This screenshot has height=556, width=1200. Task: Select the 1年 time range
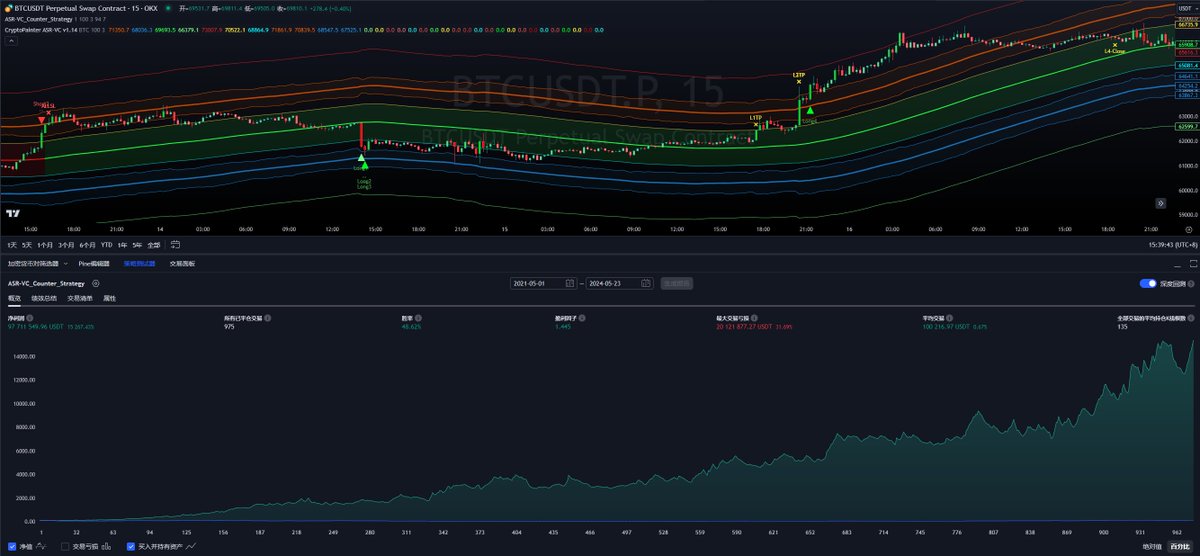click(122, 244)
